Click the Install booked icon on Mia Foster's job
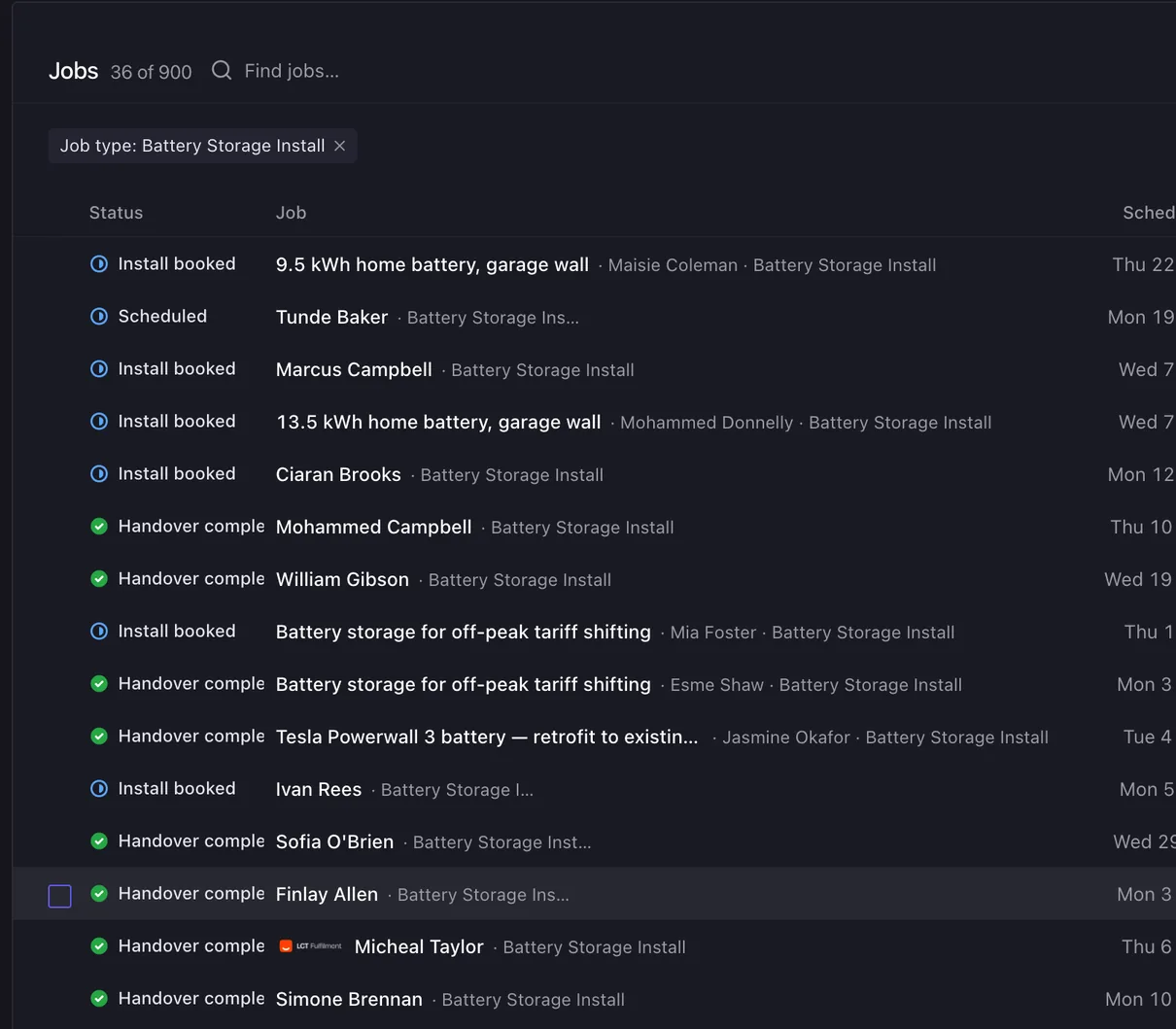 coord(99,632)
